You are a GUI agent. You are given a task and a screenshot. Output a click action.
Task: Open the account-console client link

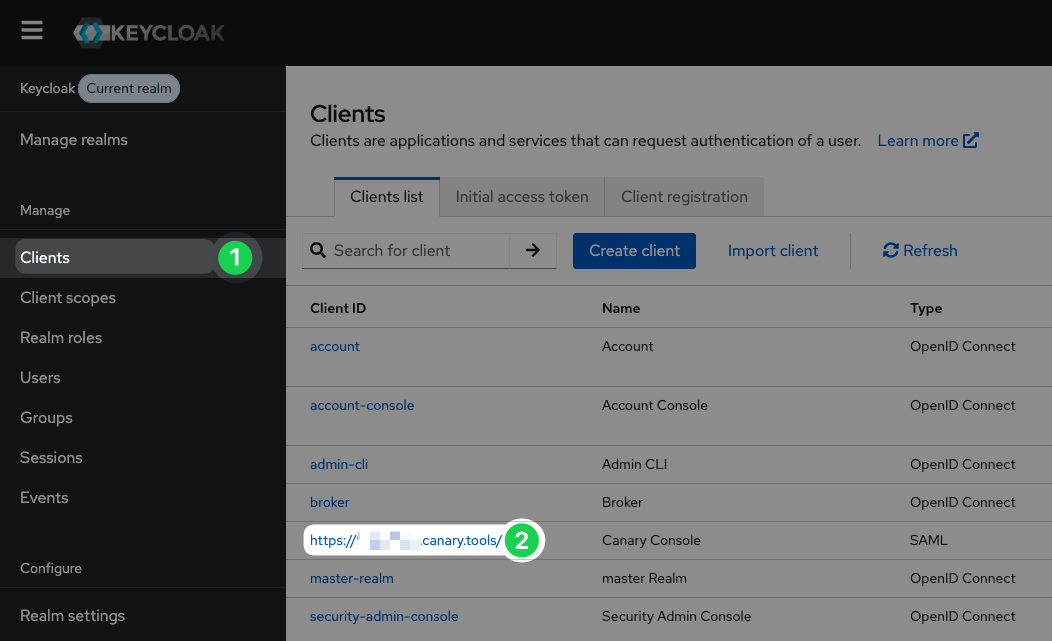(x=362, y=405)
